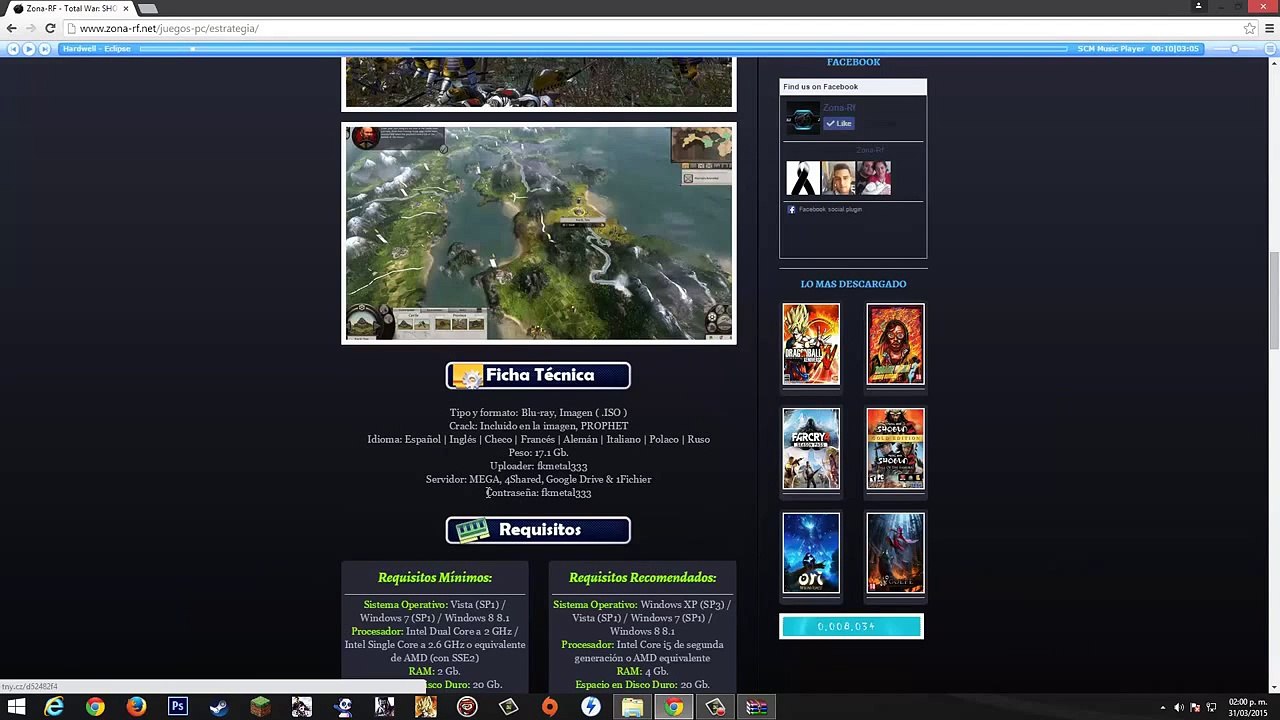Open File Explorer from the taskbar

[x=632, y=707]
